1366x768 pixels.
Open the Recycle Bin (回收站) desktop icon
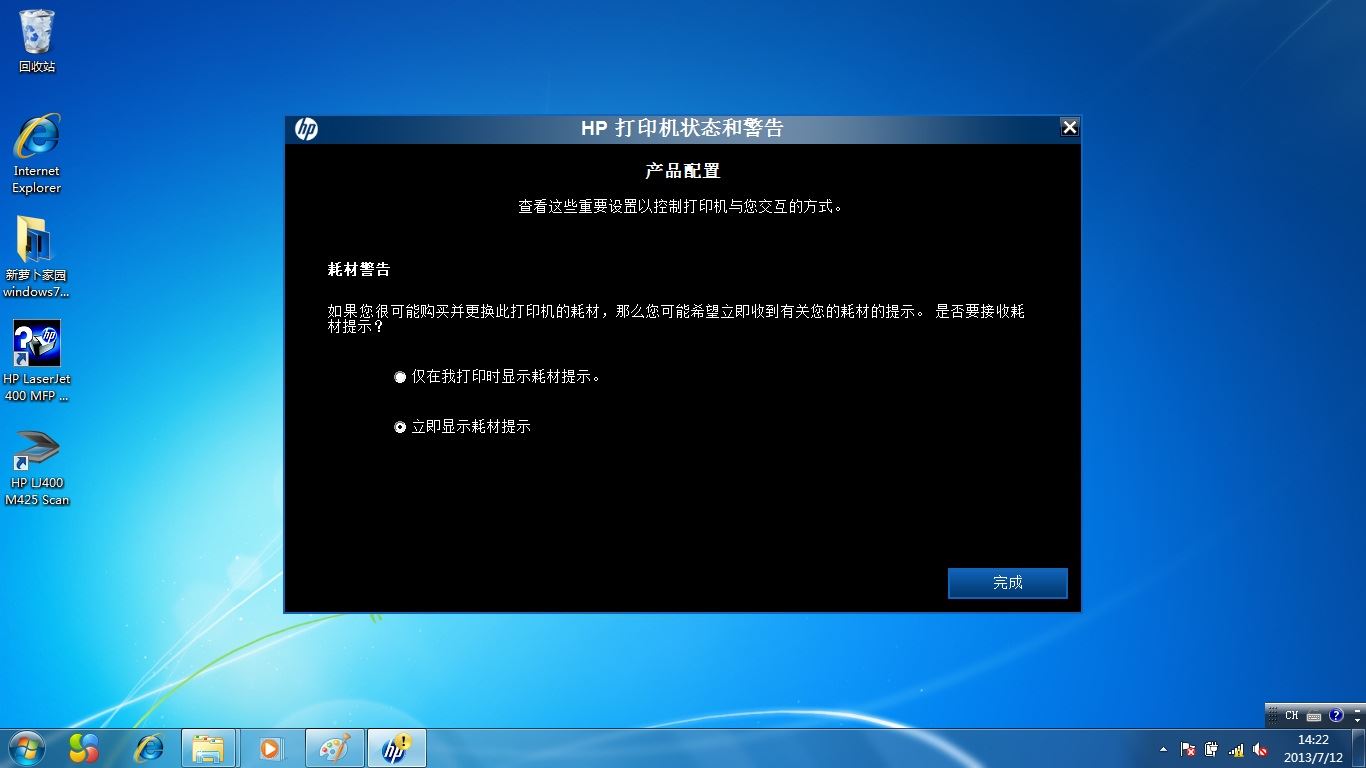37,41
